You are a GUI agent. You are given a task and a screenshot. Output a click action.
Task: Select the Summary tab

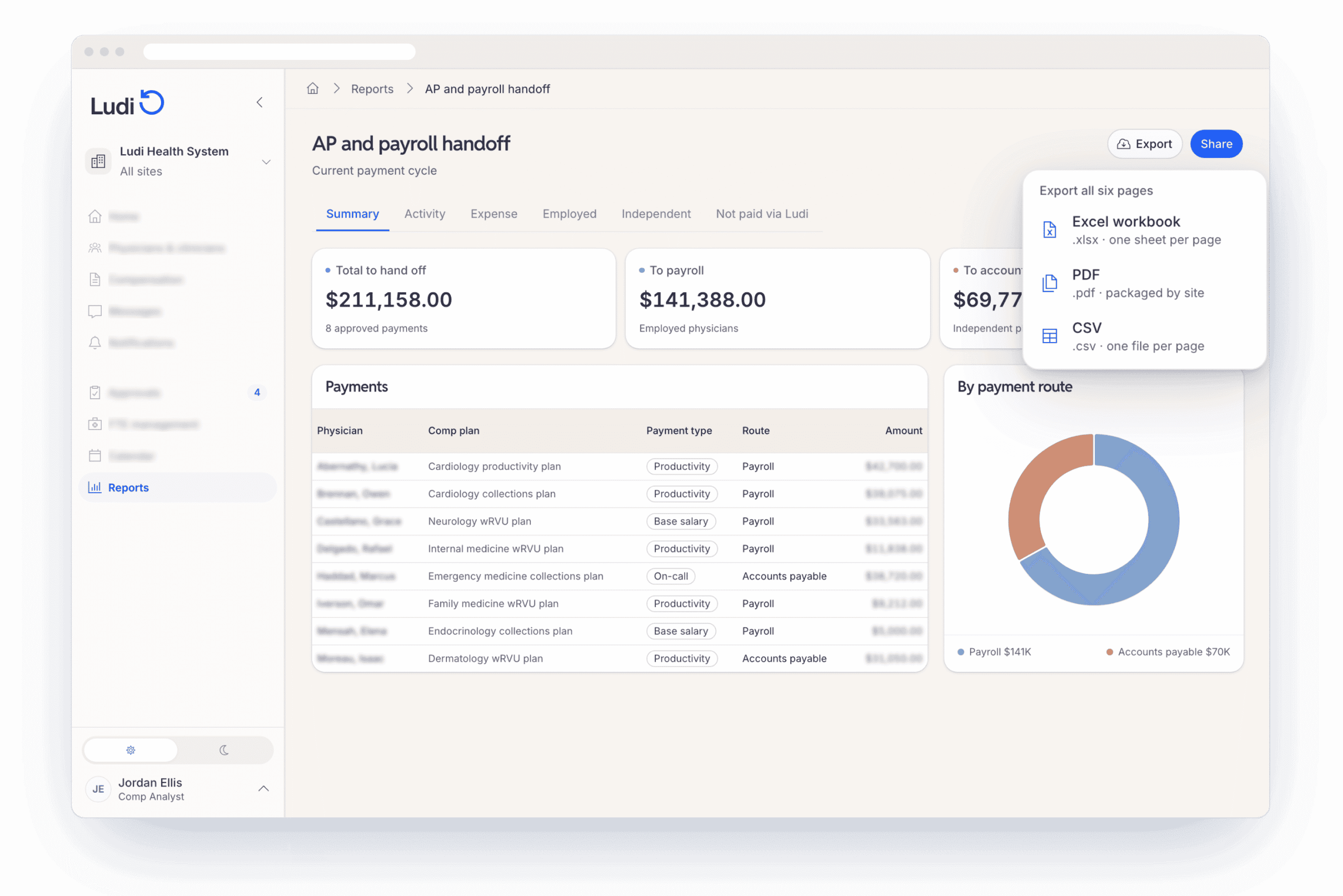pyautogui.click(x=353, y=214)
